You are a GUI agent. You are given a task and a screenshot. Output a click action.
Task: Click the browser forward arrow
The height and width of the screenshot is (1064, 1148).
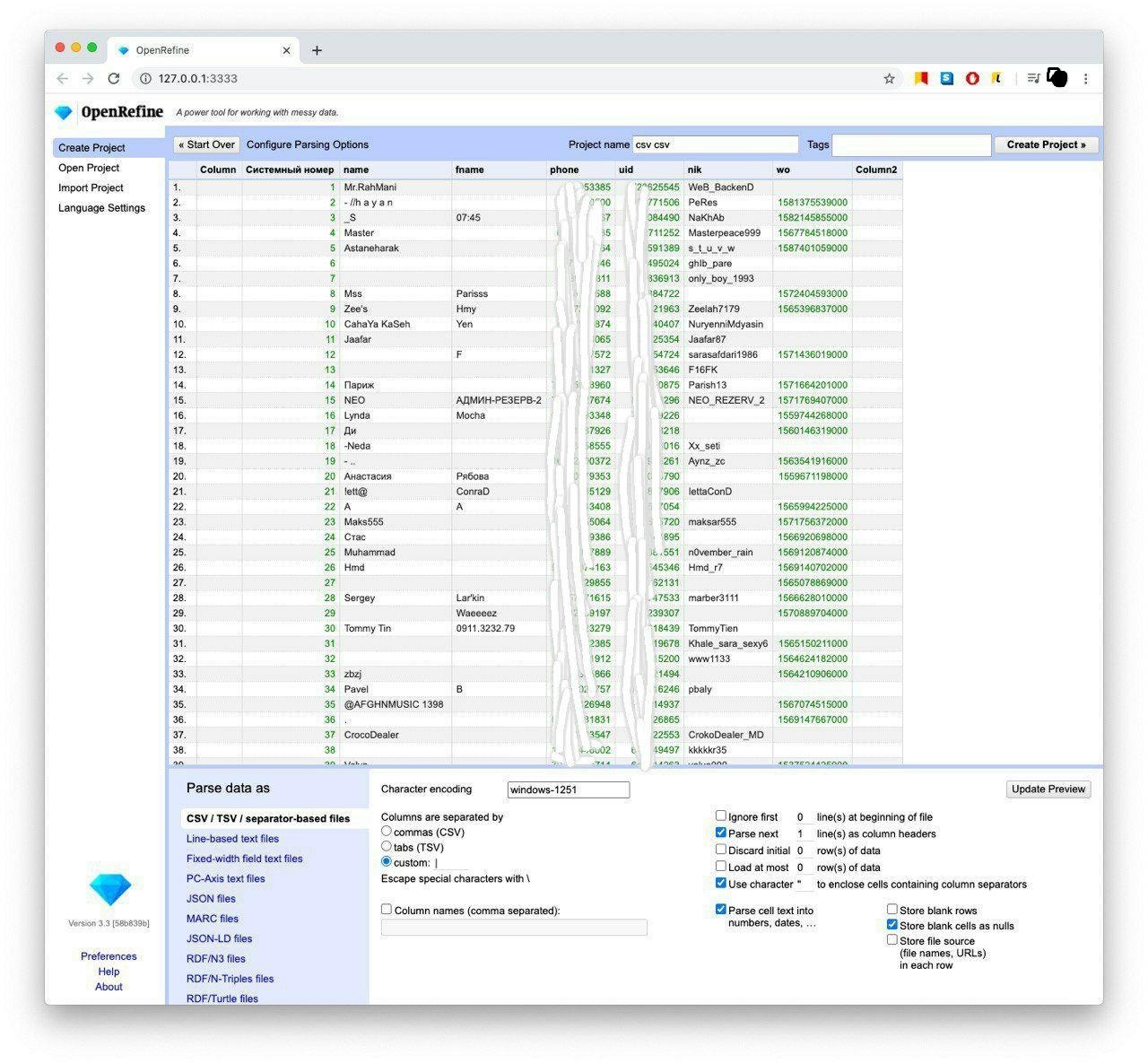87,79
